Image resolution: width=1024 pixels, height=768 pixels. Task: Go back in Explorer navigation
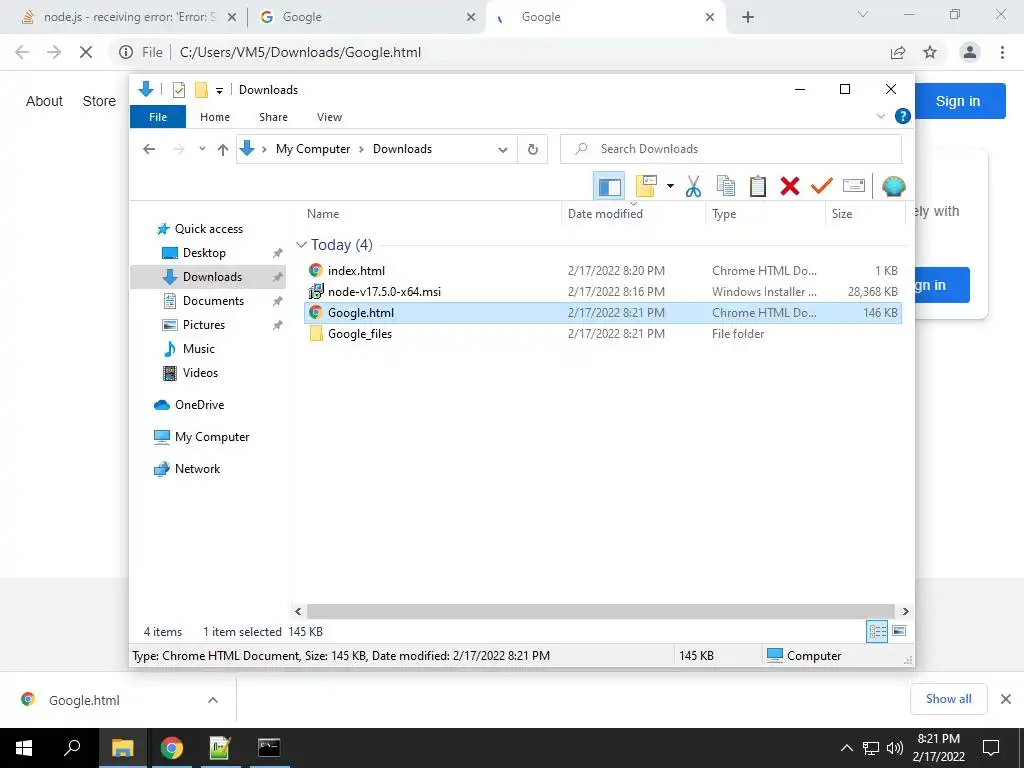pyautogui.click(x=149, y=150)
